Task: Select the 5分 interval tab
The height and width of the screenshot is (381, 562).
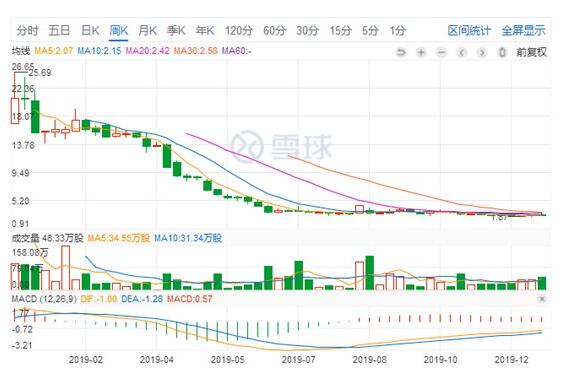Action: (x=370, y=31)
